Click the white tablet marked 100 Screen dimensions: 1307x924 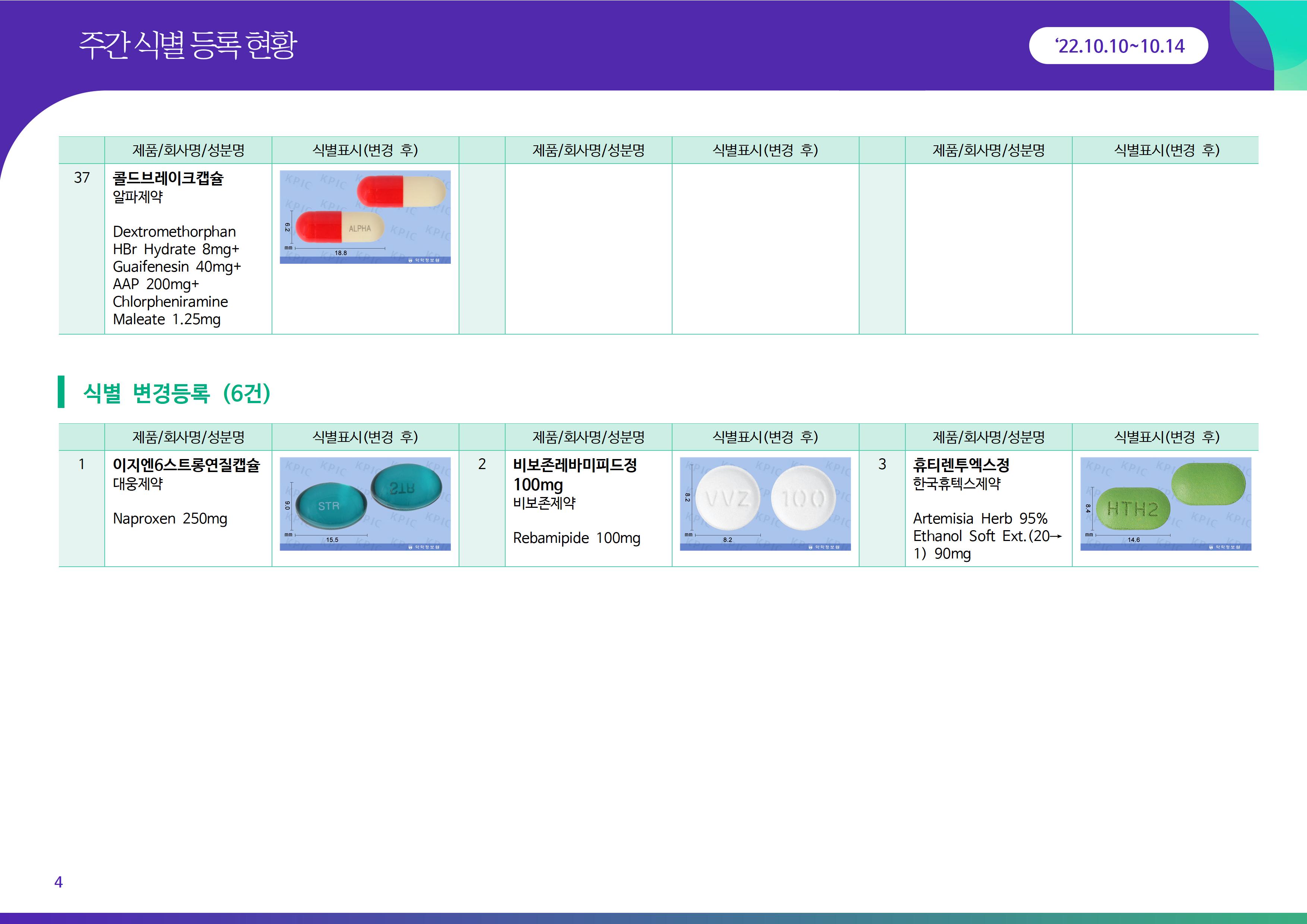pos(803,499)
